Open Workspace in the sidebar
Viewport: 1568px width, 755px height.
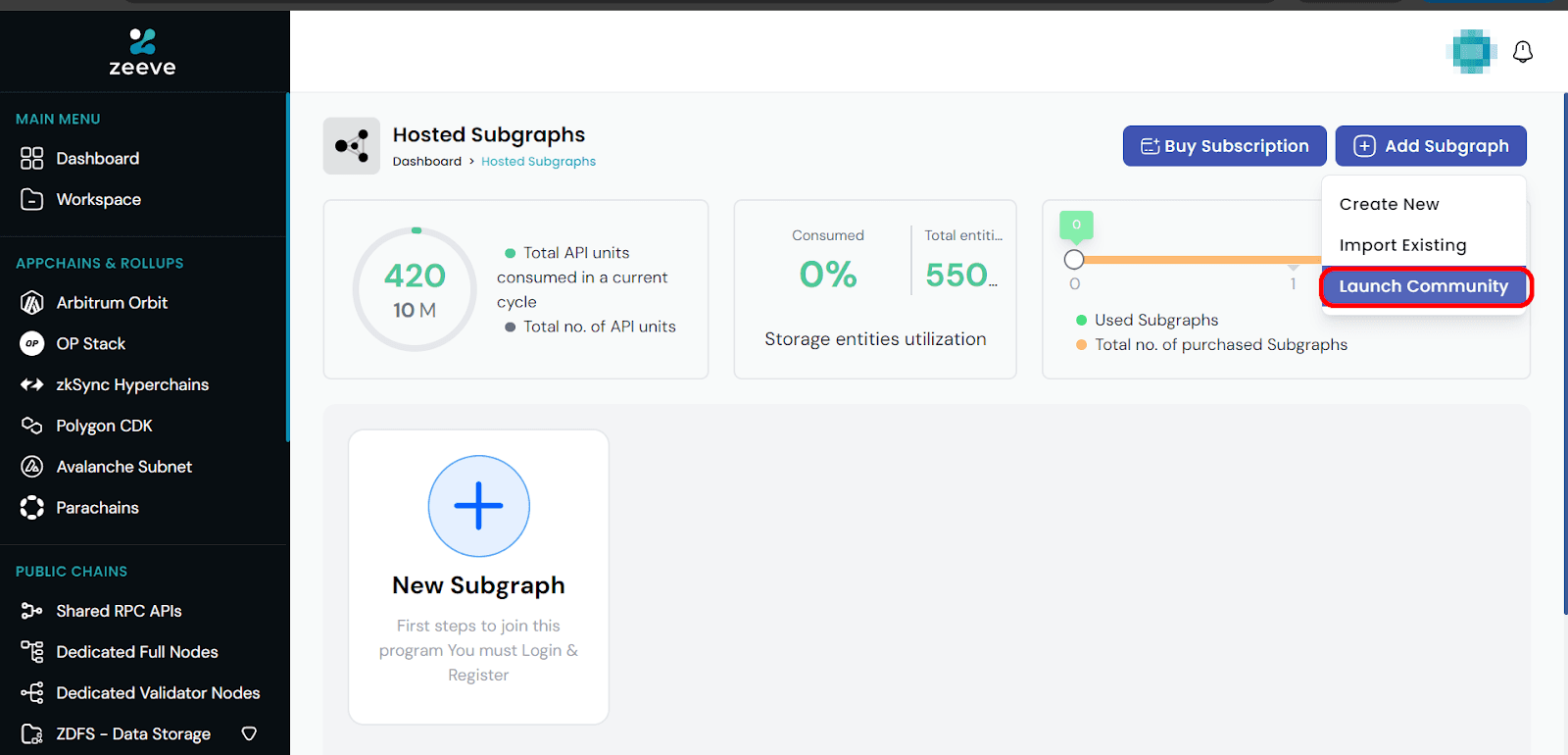pyautogui.click(x=99, y=200)
